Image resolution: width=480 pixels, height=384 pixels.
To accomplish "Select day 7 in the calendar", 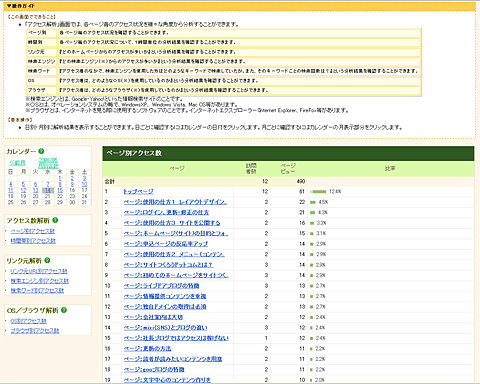I will point(48,184).
